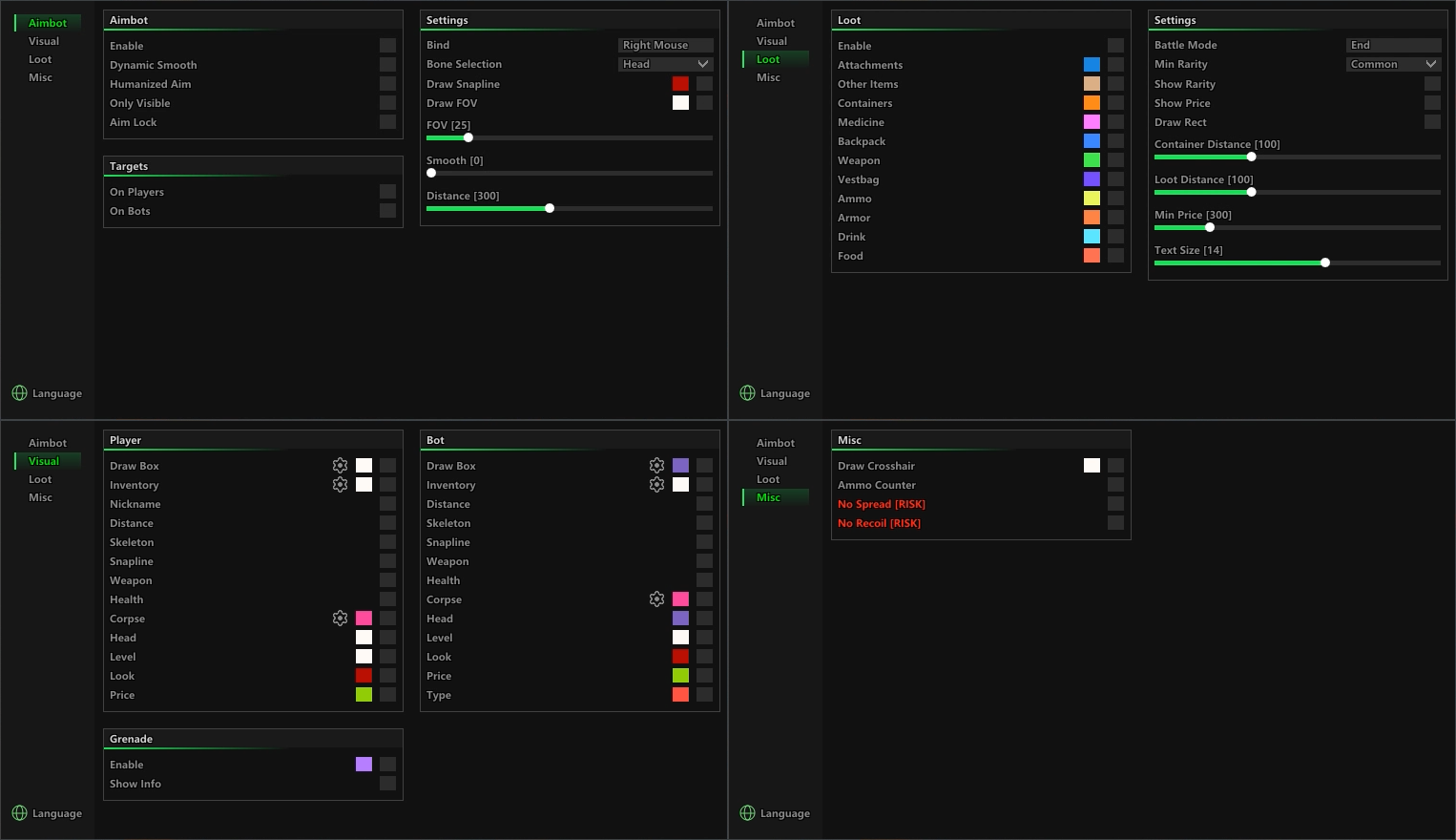Image resolution: width=1456 pixels, height=840 pixels.
Task: Open the Bot Draw Box gear settings
Action: [656, 466]
